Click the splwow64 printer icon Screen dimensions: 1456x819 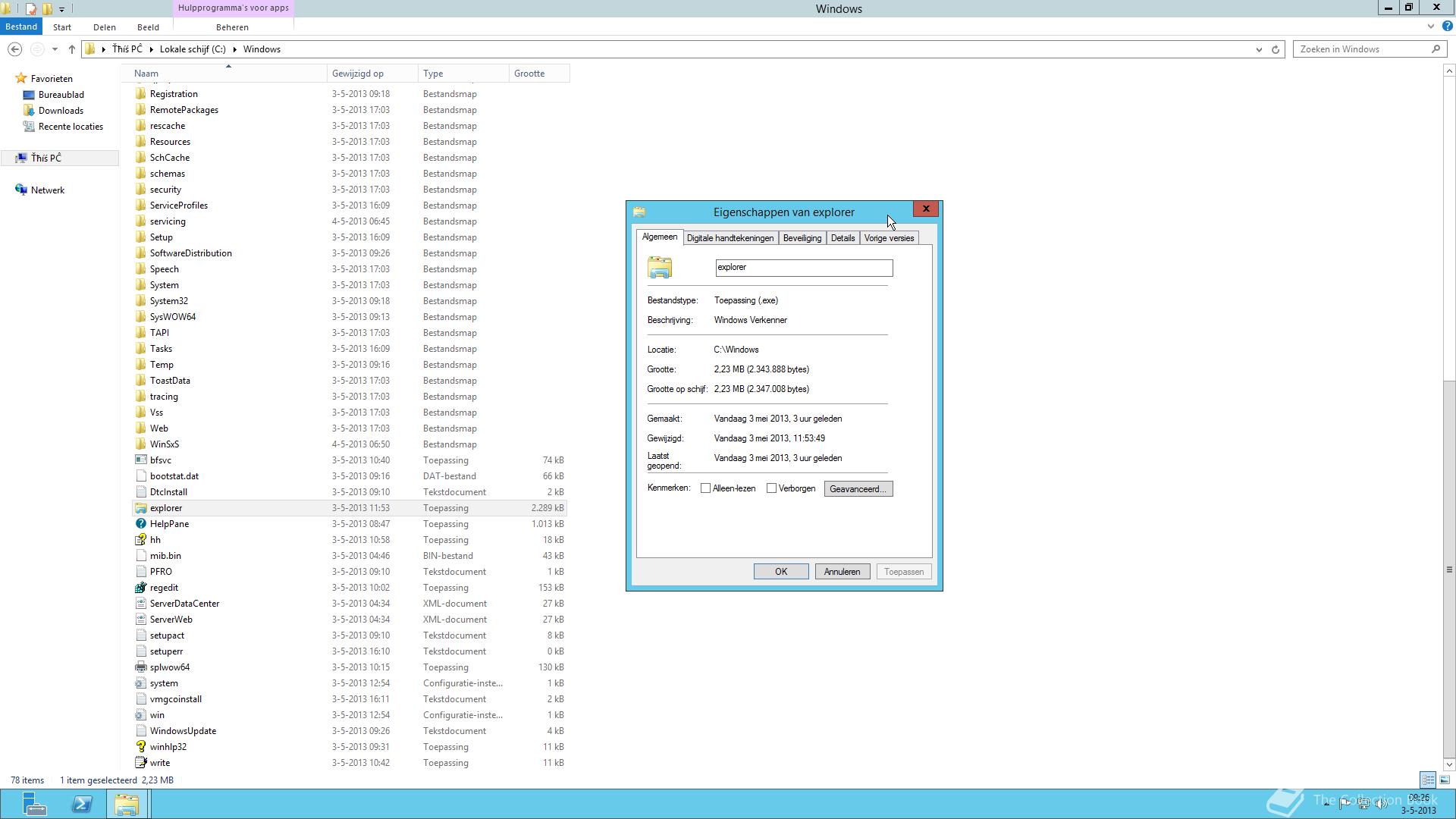pos(140,667)
